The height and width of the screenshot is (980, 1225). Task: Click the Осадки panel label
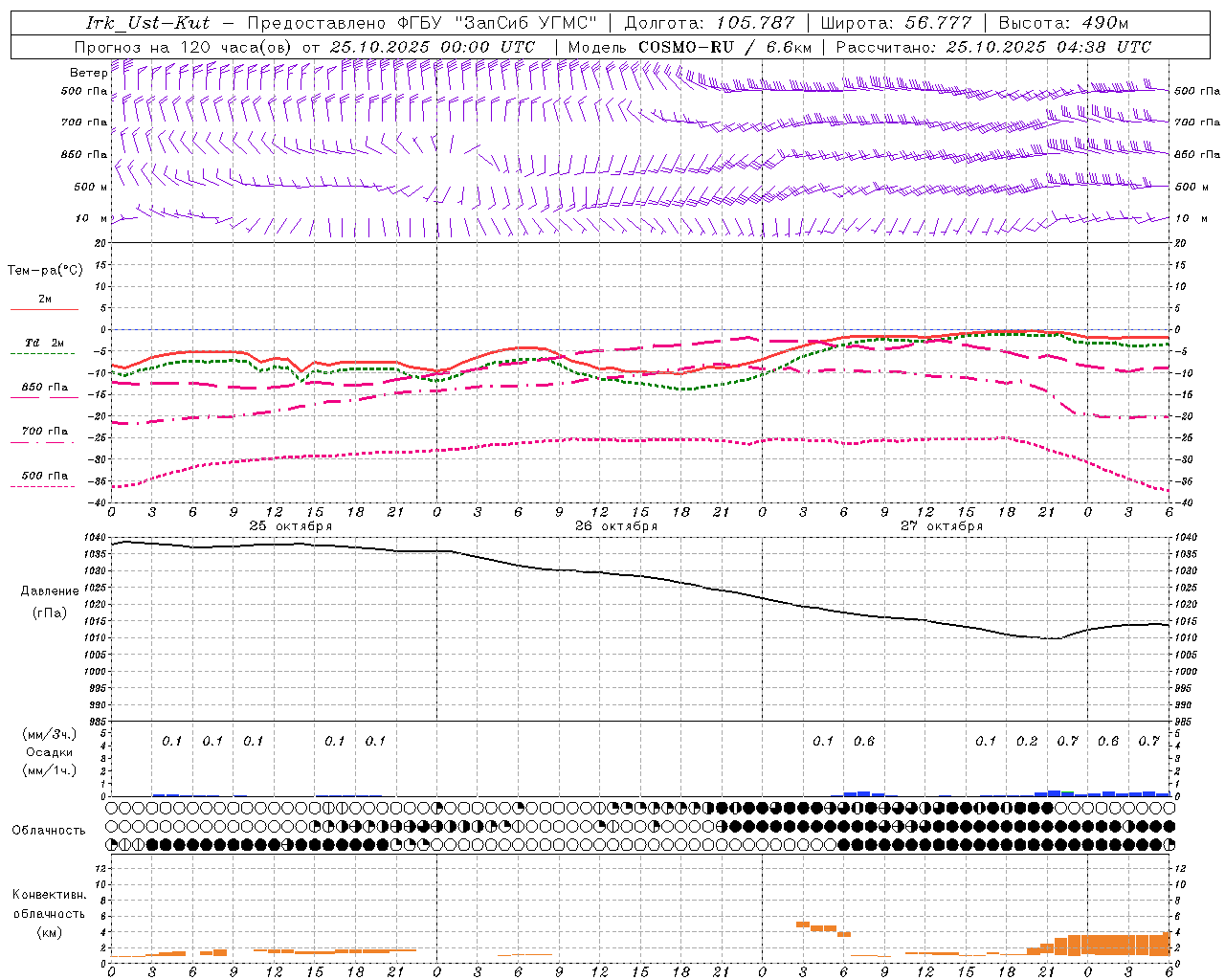click(x=50, y=752)
